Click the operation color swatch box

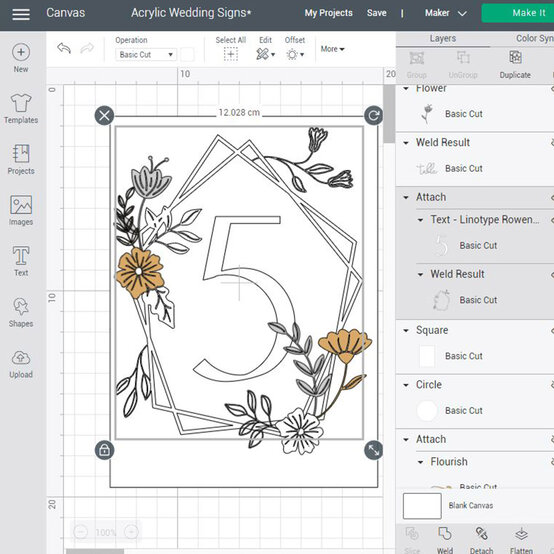tap(187, 54)
